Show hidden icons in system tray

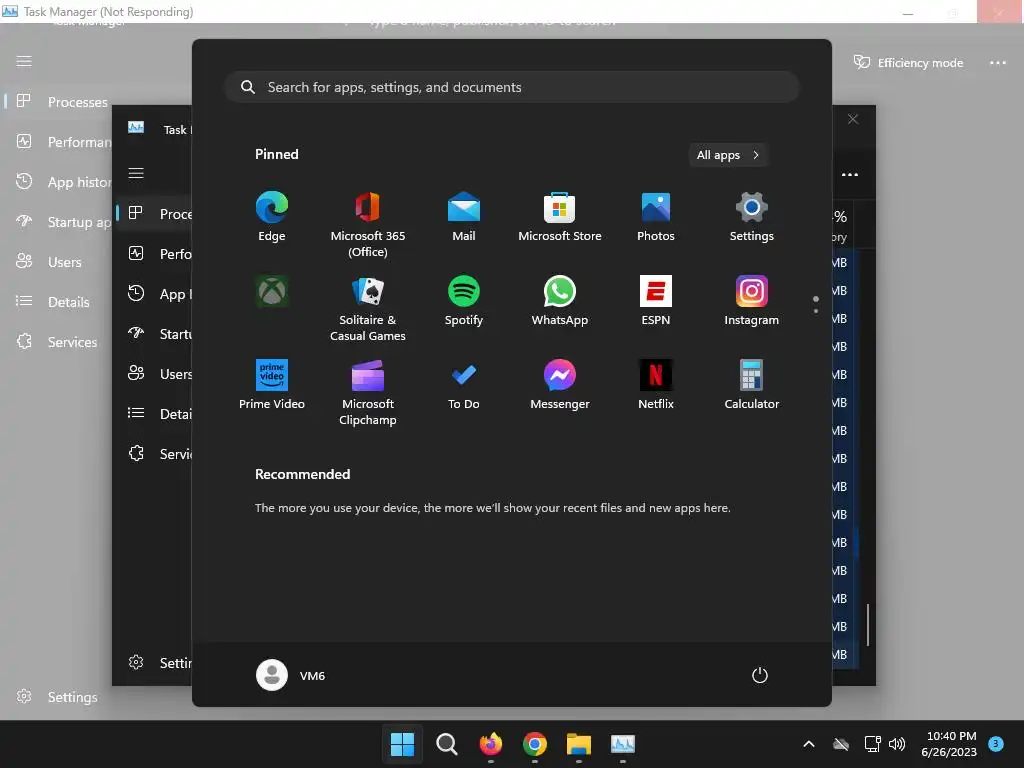pyautogui.click(x=808, y=744)
